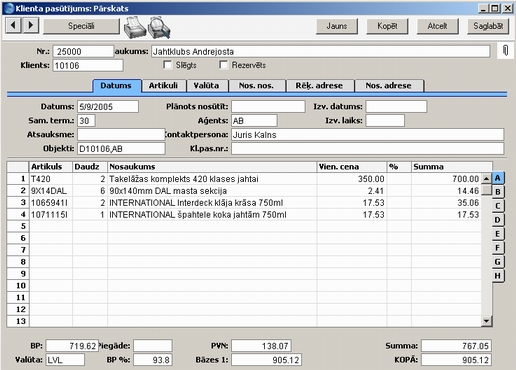This screenshot has height=370, width=516.
Task: Go to previous record arrow
Action: tap(13, 25)
